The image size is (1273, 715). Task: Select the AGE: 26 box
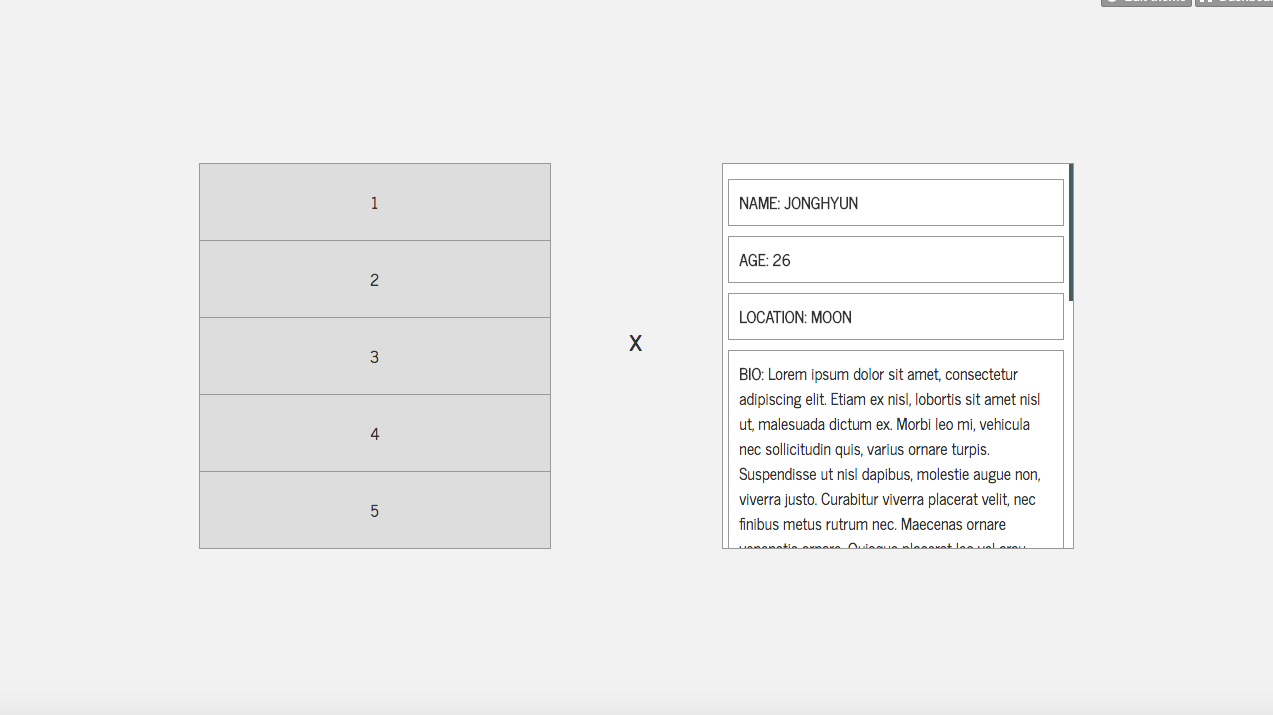895,260
